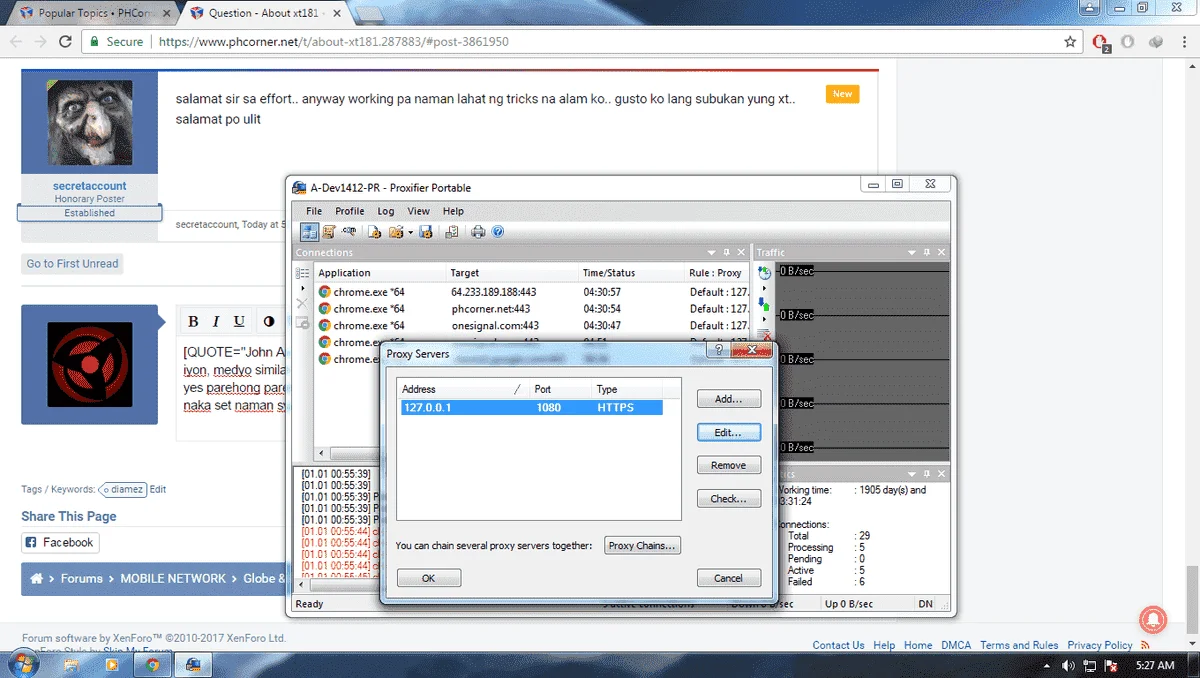
Task: Click Chrome's reload page icon
Action: 65,42
